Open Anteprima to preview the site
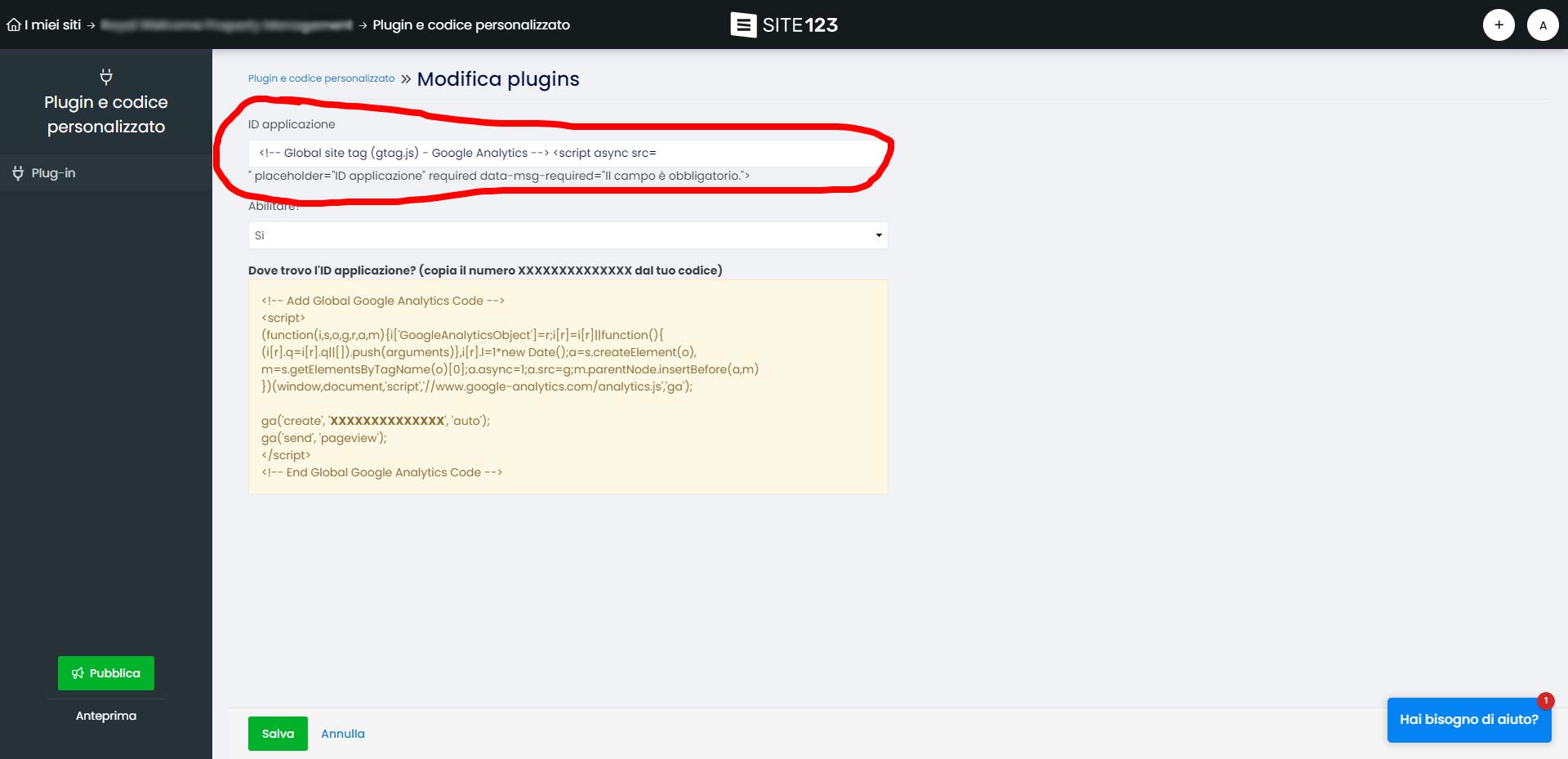Viewport: 1568px width, 759px height. pos(105,715)
